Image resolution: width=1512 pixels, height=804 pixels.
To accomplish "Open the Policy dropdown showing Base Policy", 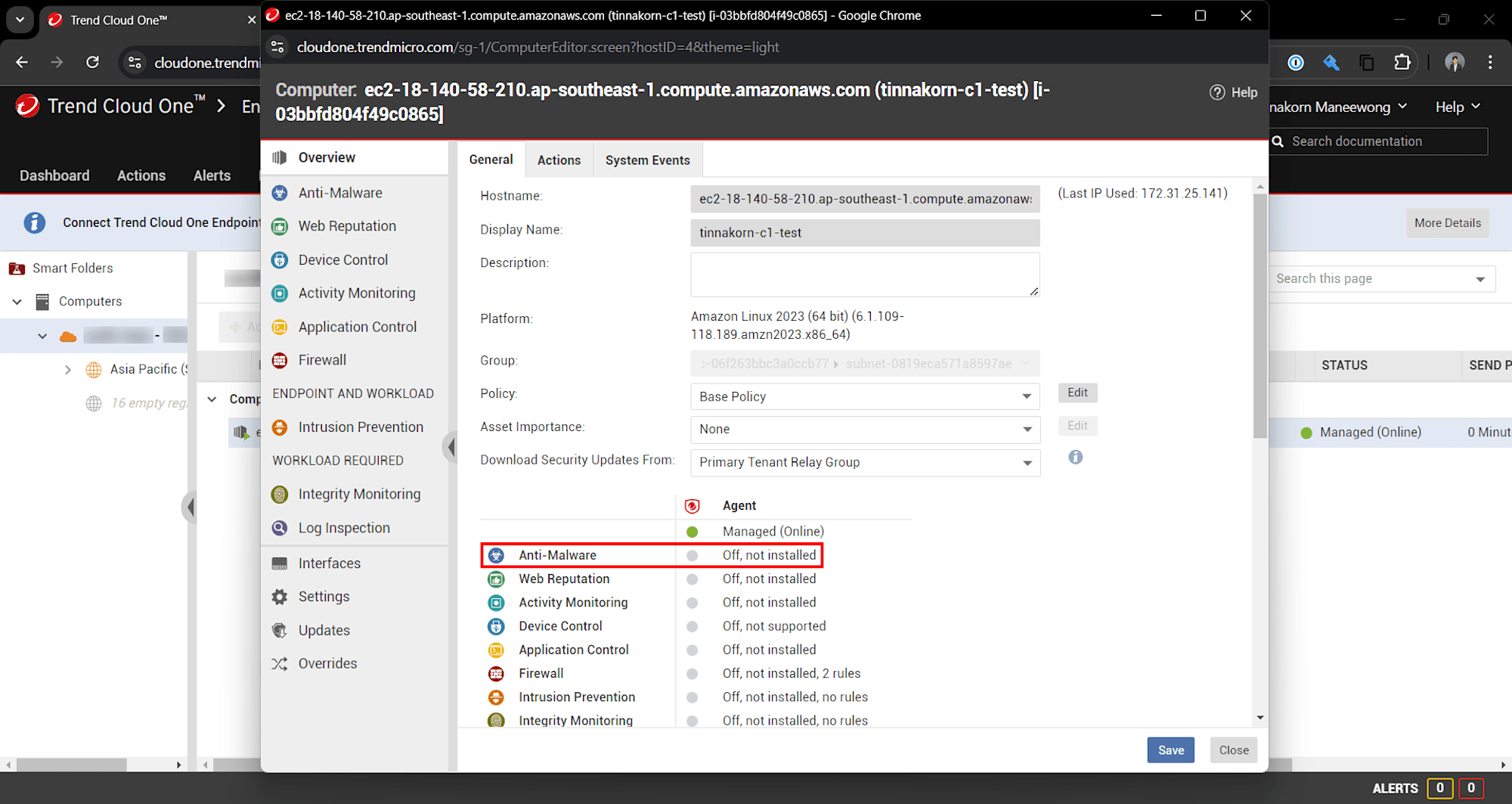I will coord(865,396).
